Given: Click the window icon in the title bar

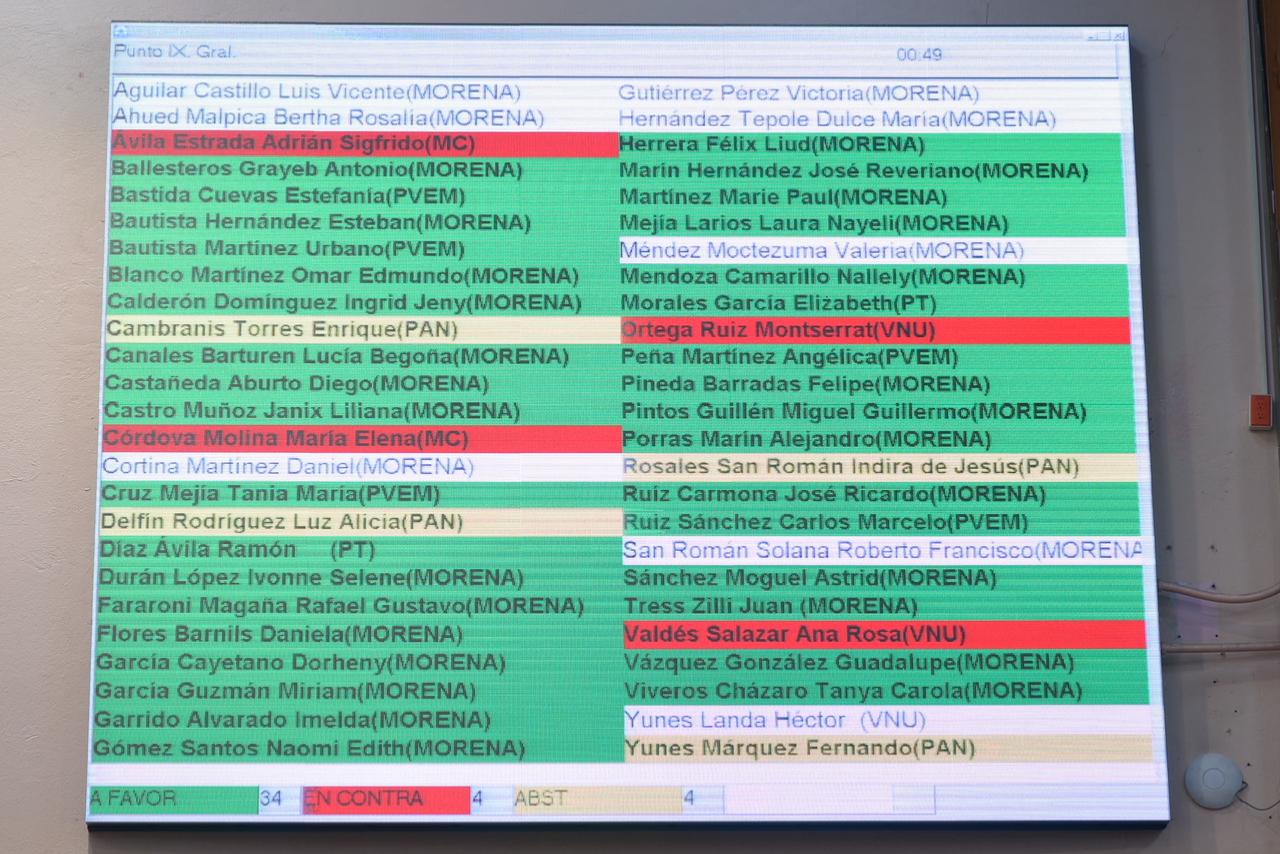Looking at the screenshot, I should (x=119, y=32).
